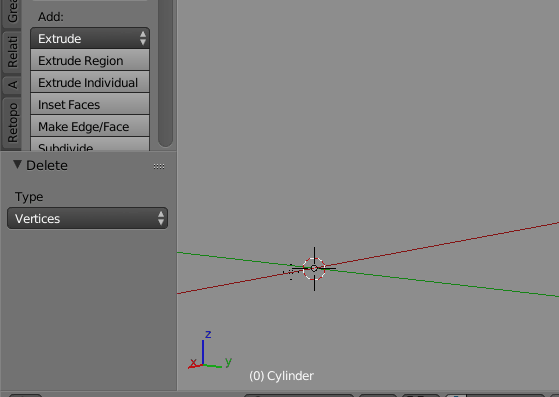
Task: Open the Grease Pencil vertical tab
Action: pos(11,12)
